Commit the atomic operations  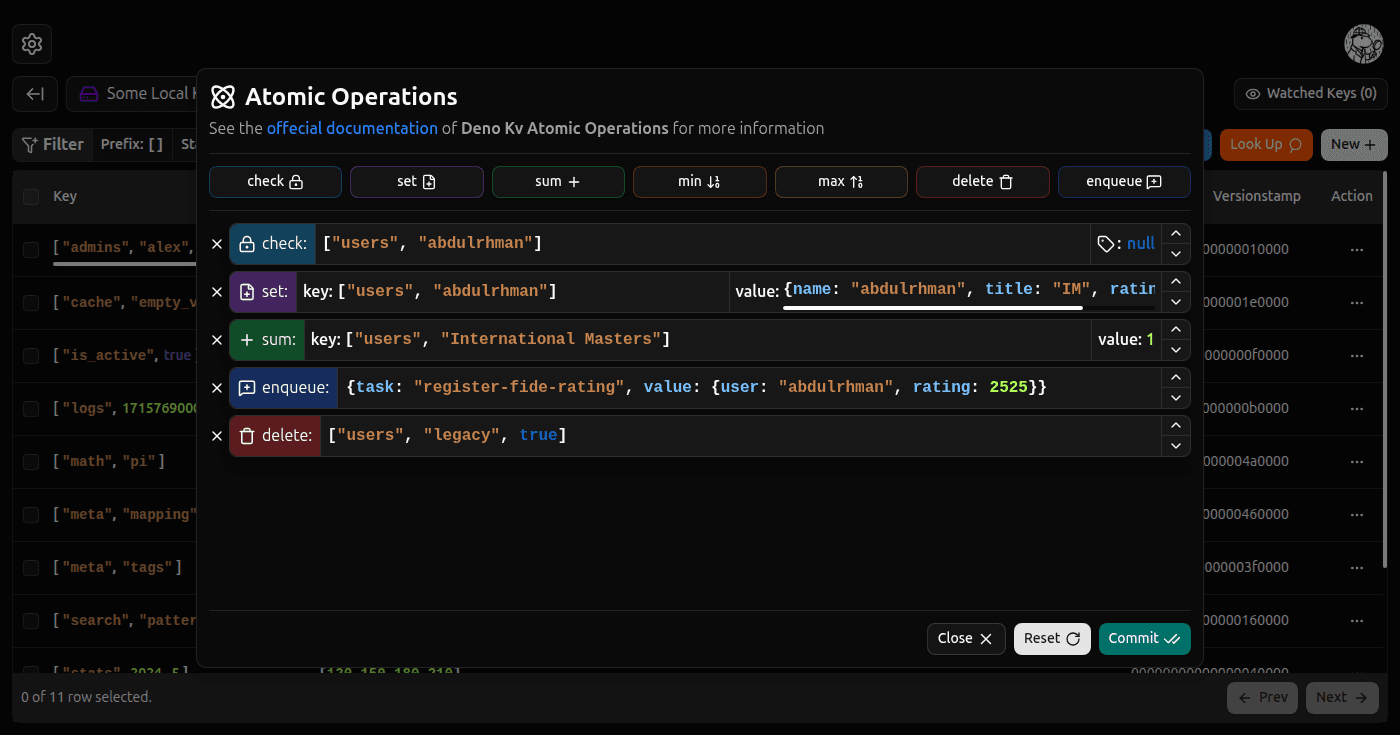1144,638
